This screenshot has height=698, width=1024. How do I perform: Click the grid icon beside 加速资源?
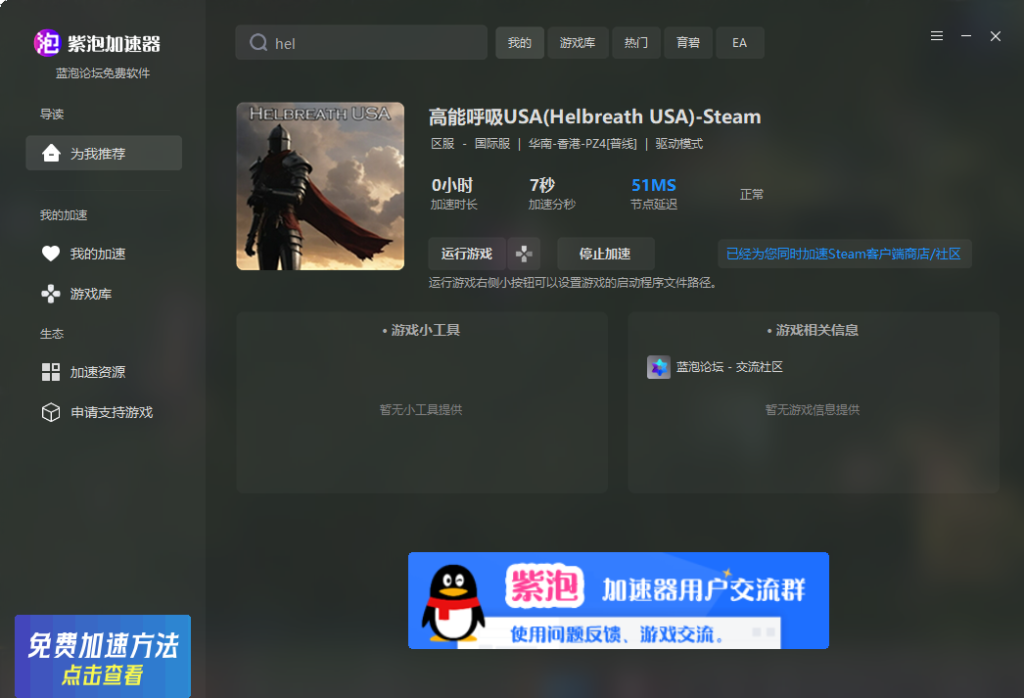point(50,372)
